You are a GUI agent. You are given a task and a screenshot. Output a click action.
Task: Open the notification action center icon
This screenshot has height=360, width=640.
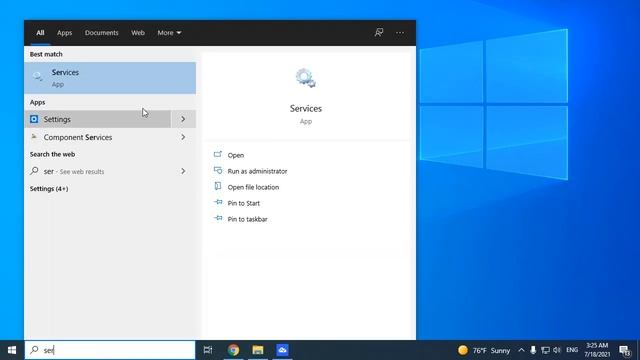click(625, 351)
